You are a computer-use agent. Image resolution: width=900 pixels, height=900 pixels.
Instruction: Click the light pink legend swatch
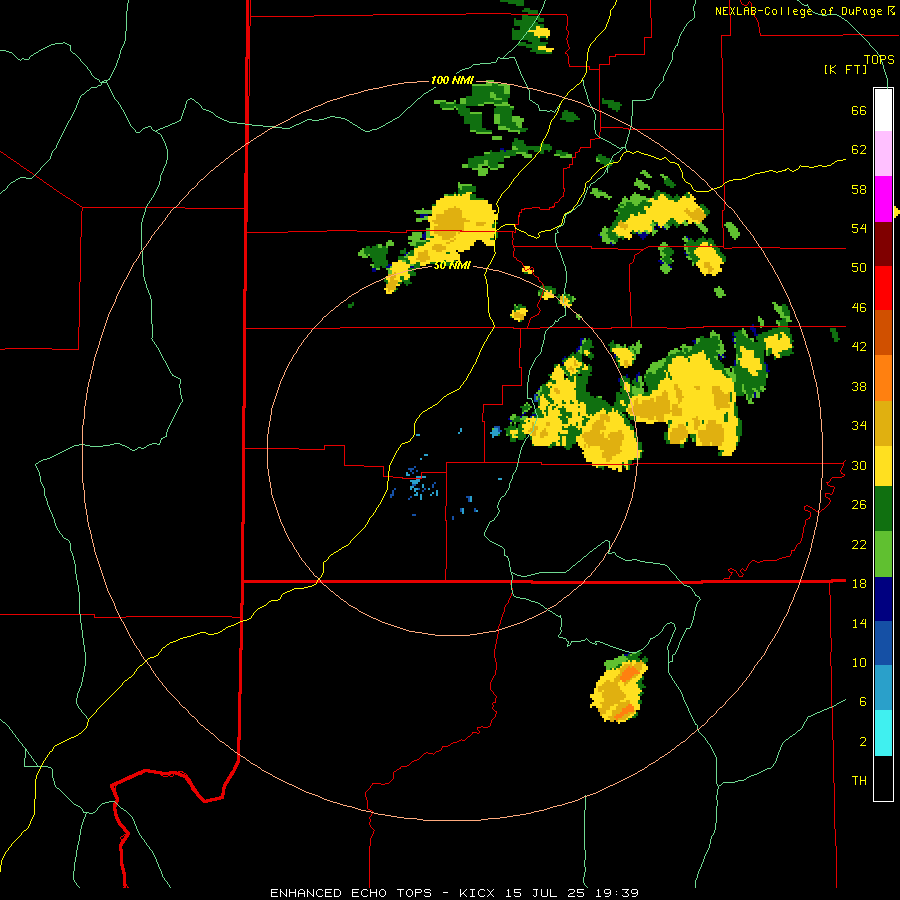point(883,153)
